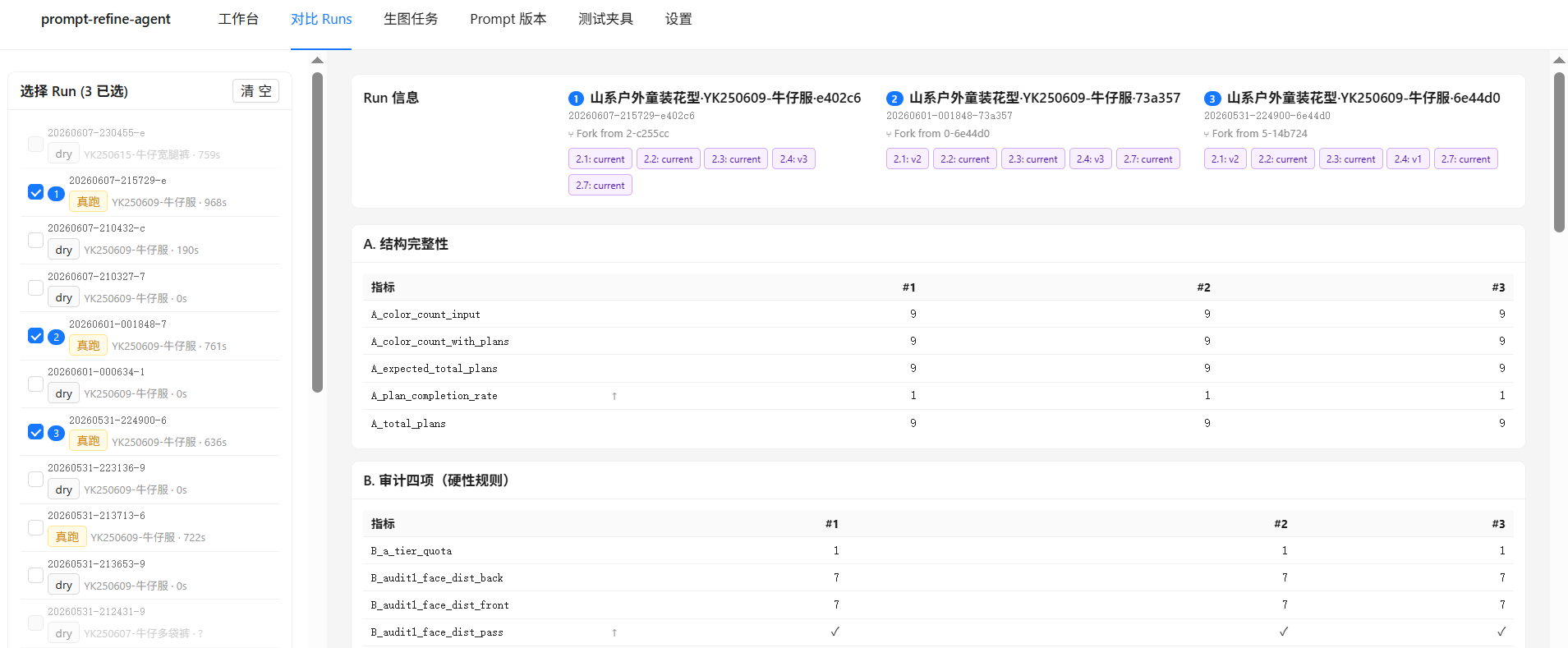Uncheck run 20260607-215729-e checkbox
Viewport: 1568px width, 648px height.
click(35, 192)
